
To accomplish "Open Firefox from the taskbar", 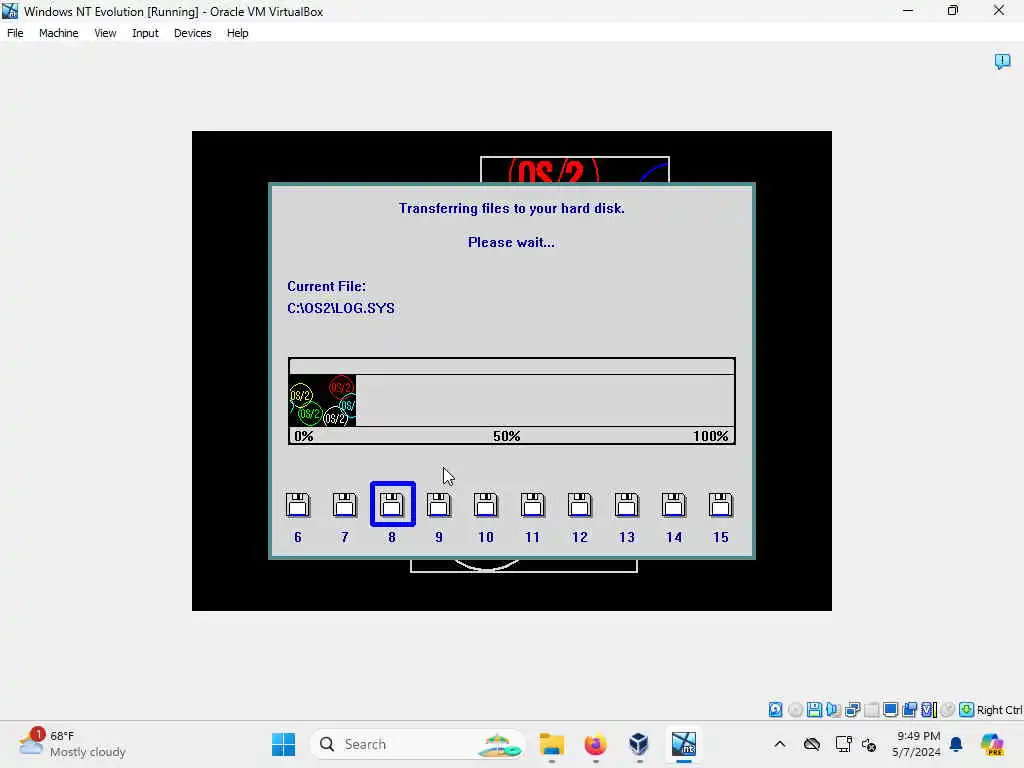I will coord(596,744).
